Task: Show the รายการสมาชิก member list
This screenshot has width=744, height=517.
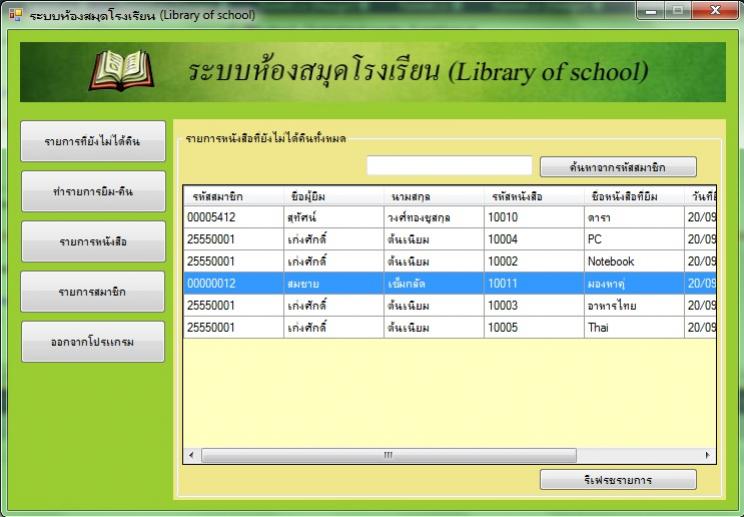Action: [x=93, y=292]
